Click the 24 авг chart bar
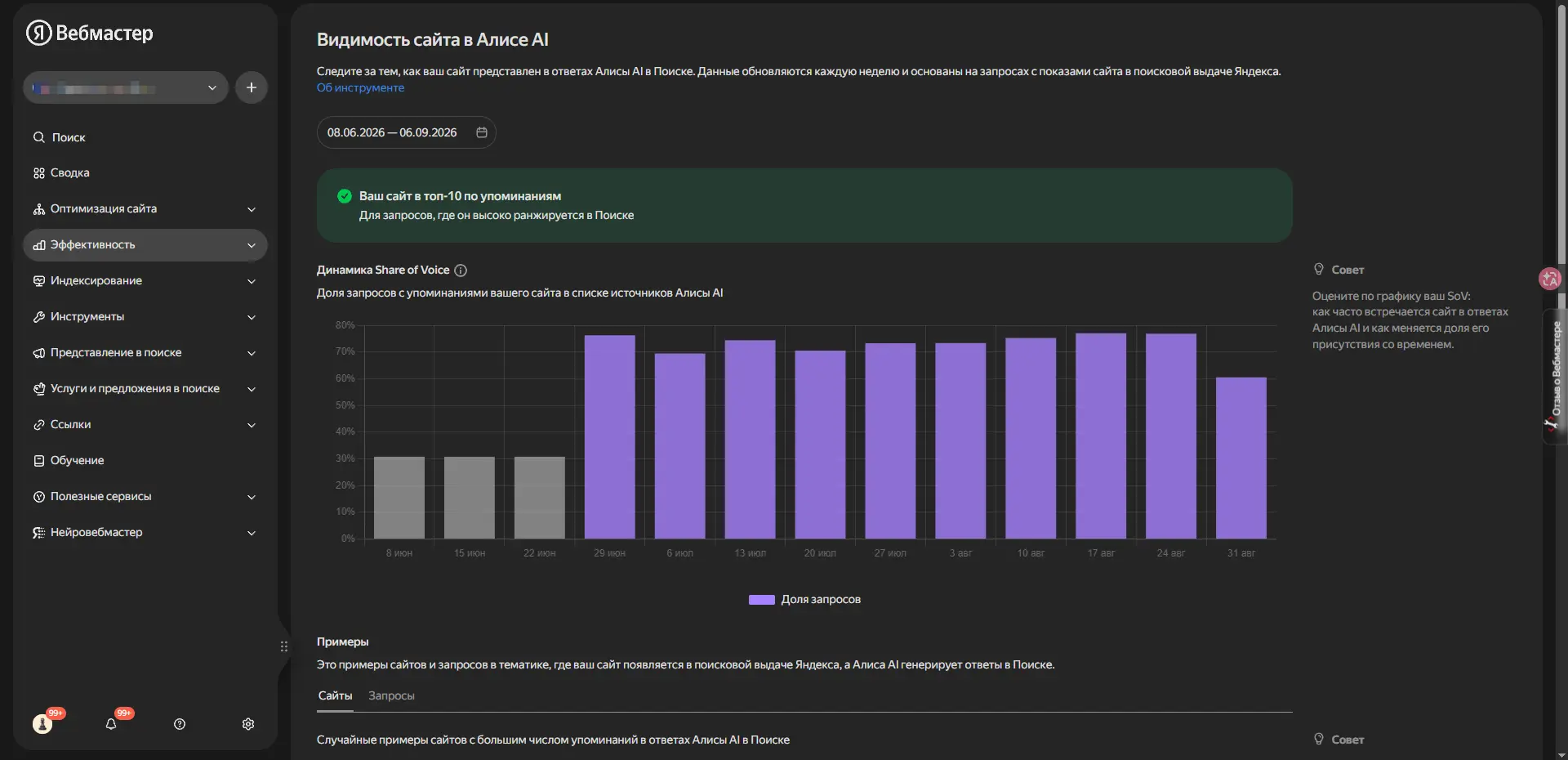Image resolution: width=1568 pixels, height=760 pixels. 1171,436
